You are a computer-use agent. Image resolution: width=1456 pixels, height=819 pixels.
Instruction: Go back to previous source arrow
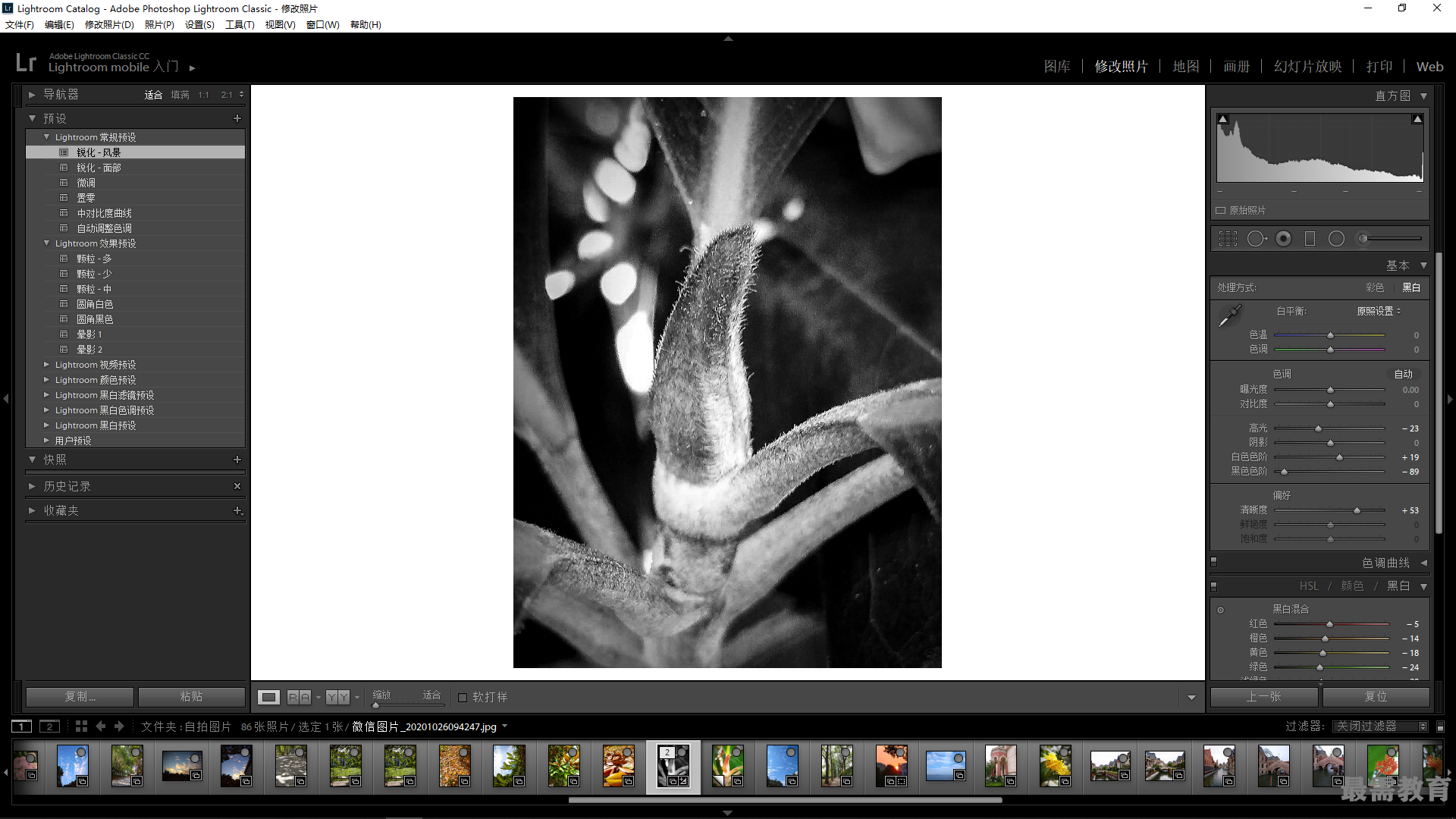pos(100,726)
